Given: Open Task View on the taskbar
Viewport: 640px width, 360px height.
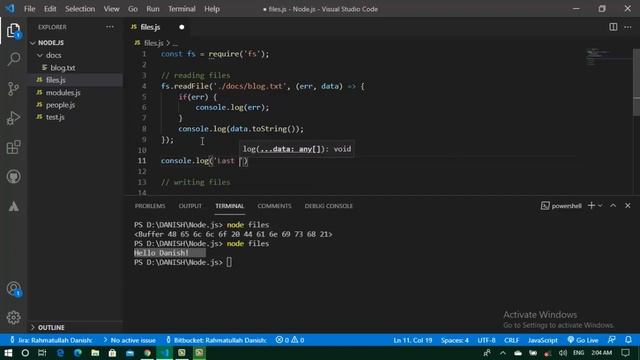Looking at the screenshot, I should 42,353.
